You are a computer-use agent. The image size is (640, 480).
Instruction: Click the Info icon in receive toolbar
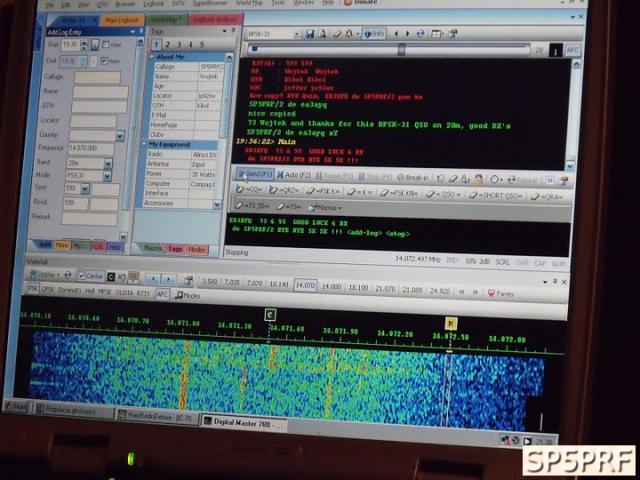point(375,34)
